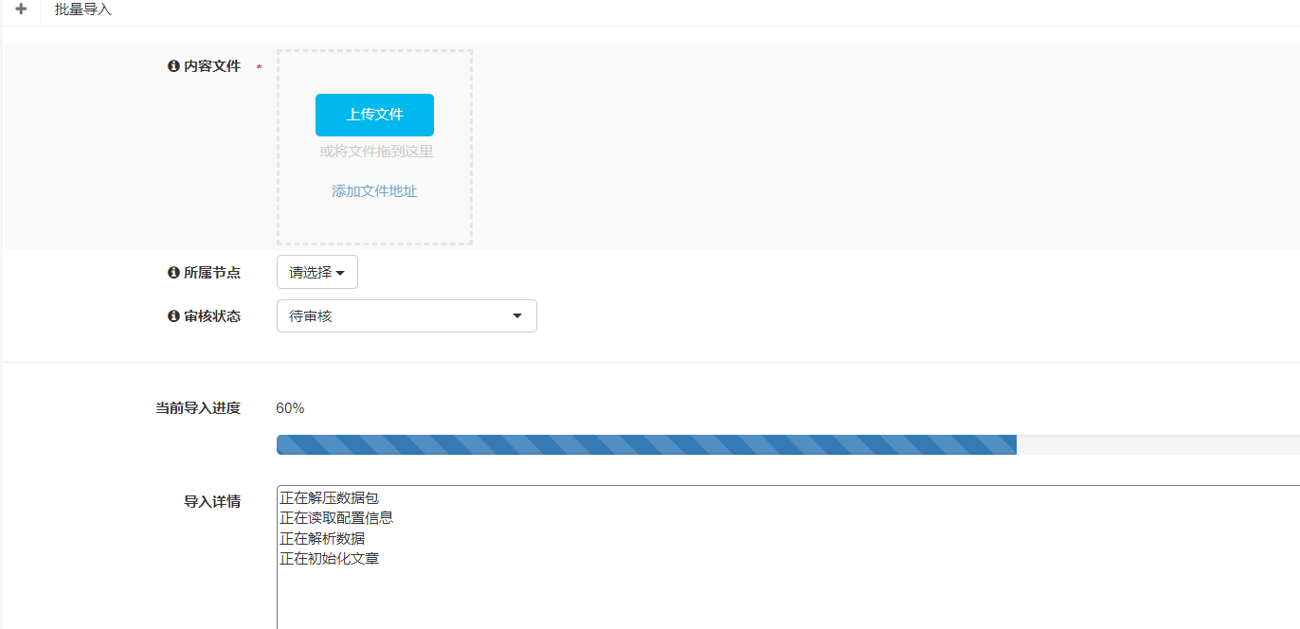
Task: Click the 当前导入进度 label
Action: click(198, 408)
